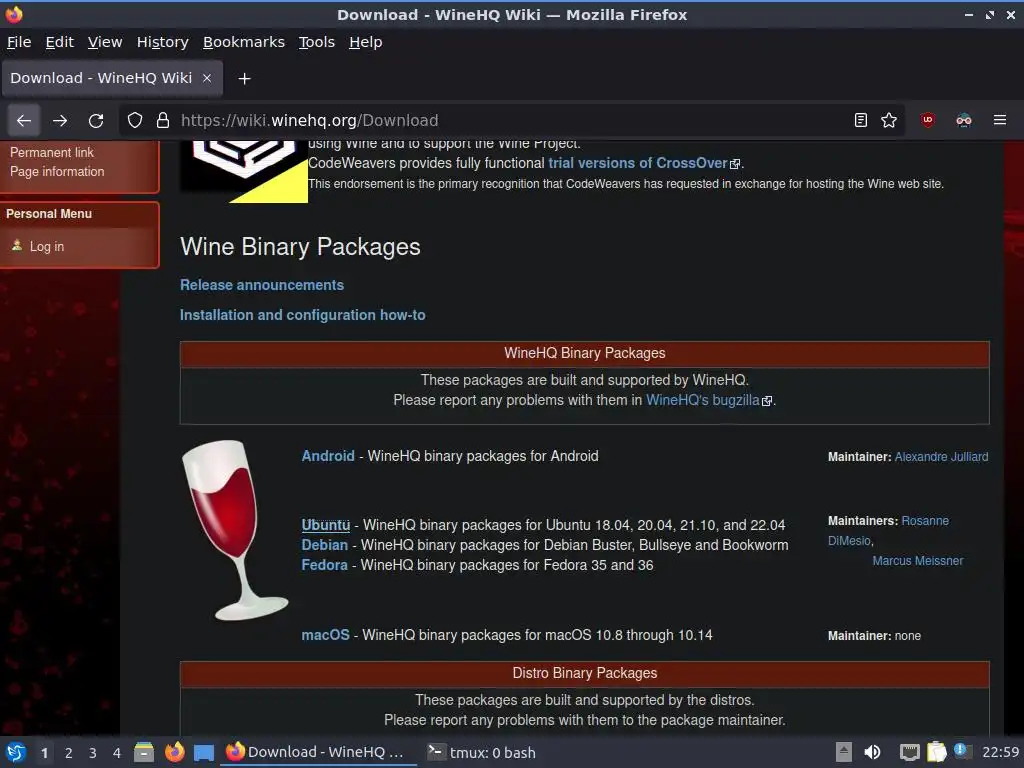The height and width of the screenshot is (768, 1024).
Task: Switch to workspace 4 in the pager
Action: (117, 753)
